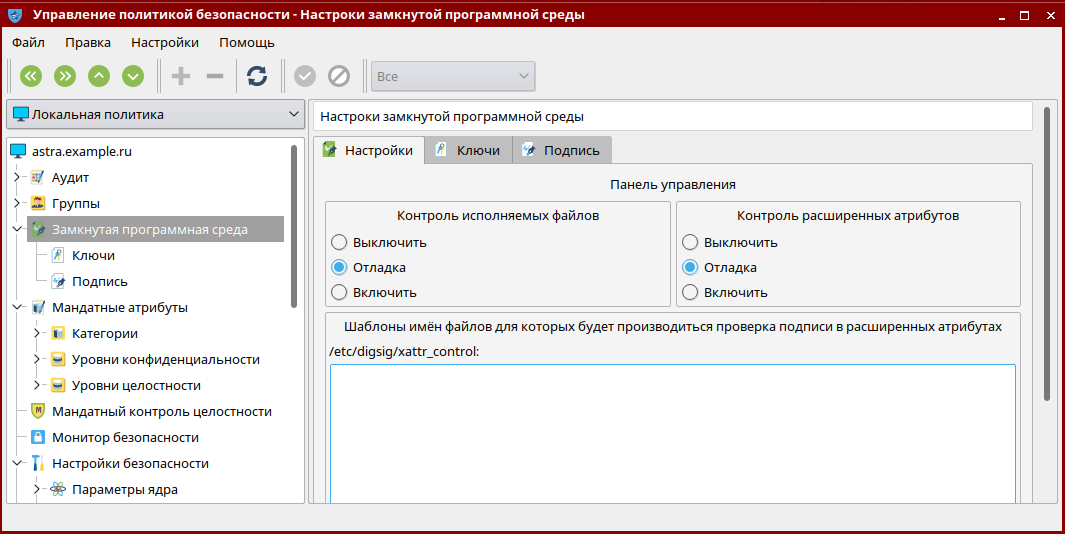Select Включить for executable files control
Image resolution: width=1065 pixels, height=534 pixels.
click(x=339, y=292)
